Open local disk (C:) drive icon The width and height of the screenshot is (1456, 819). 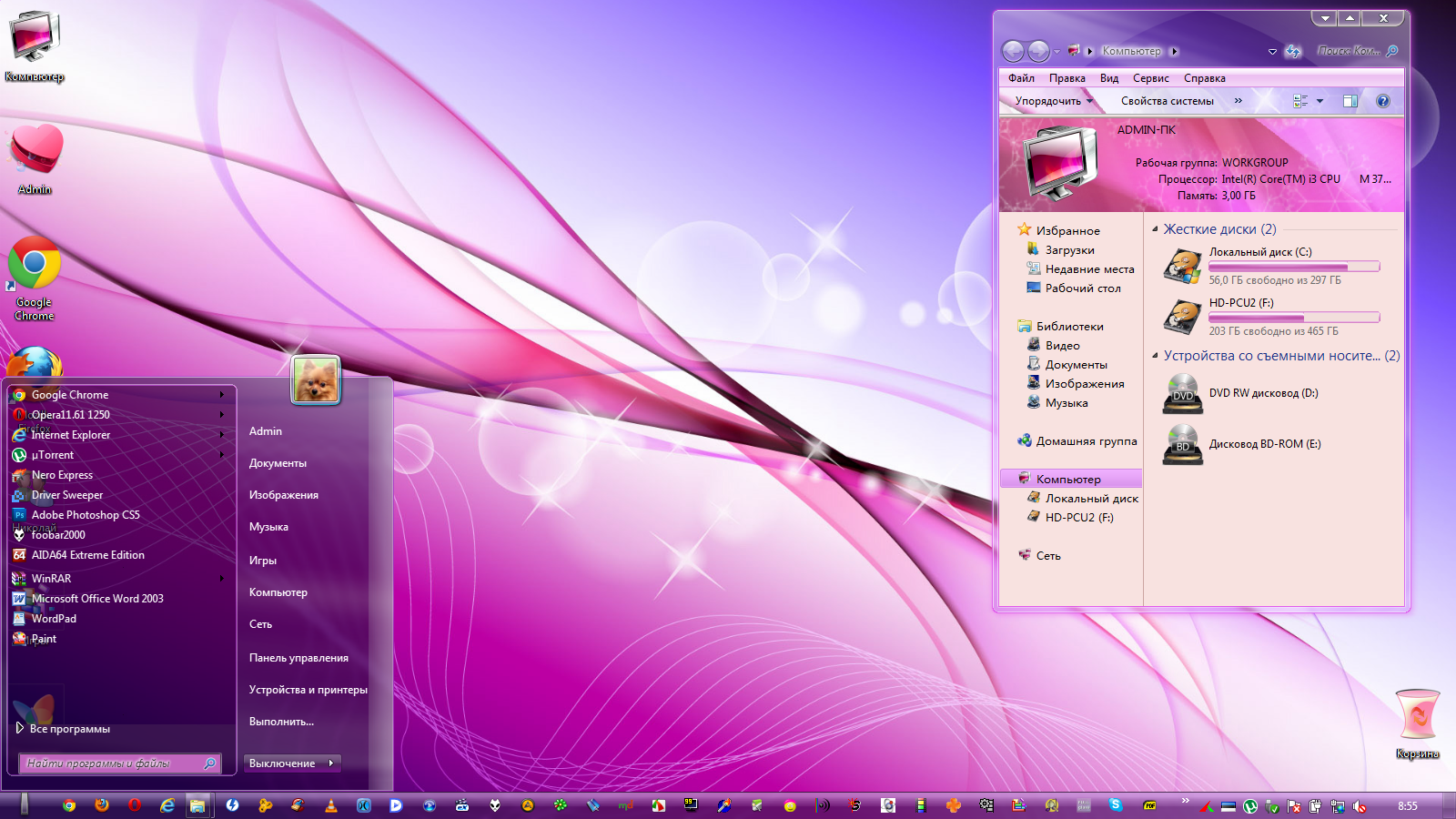coord(1182,267)
